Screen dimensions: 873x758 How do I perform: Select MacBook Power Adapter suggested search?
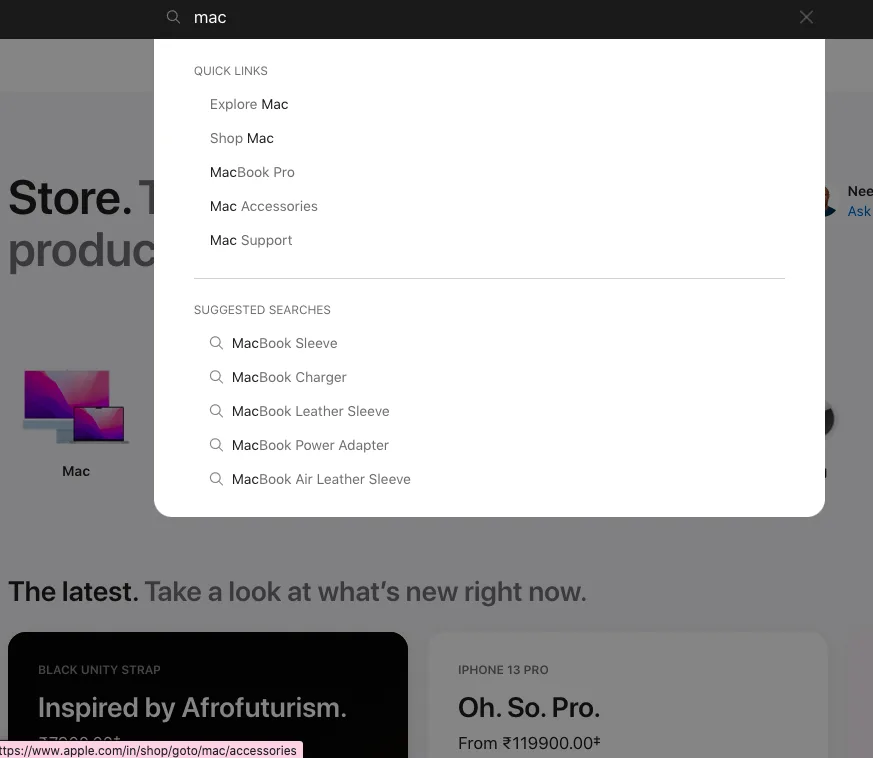(x=310, y=445)
